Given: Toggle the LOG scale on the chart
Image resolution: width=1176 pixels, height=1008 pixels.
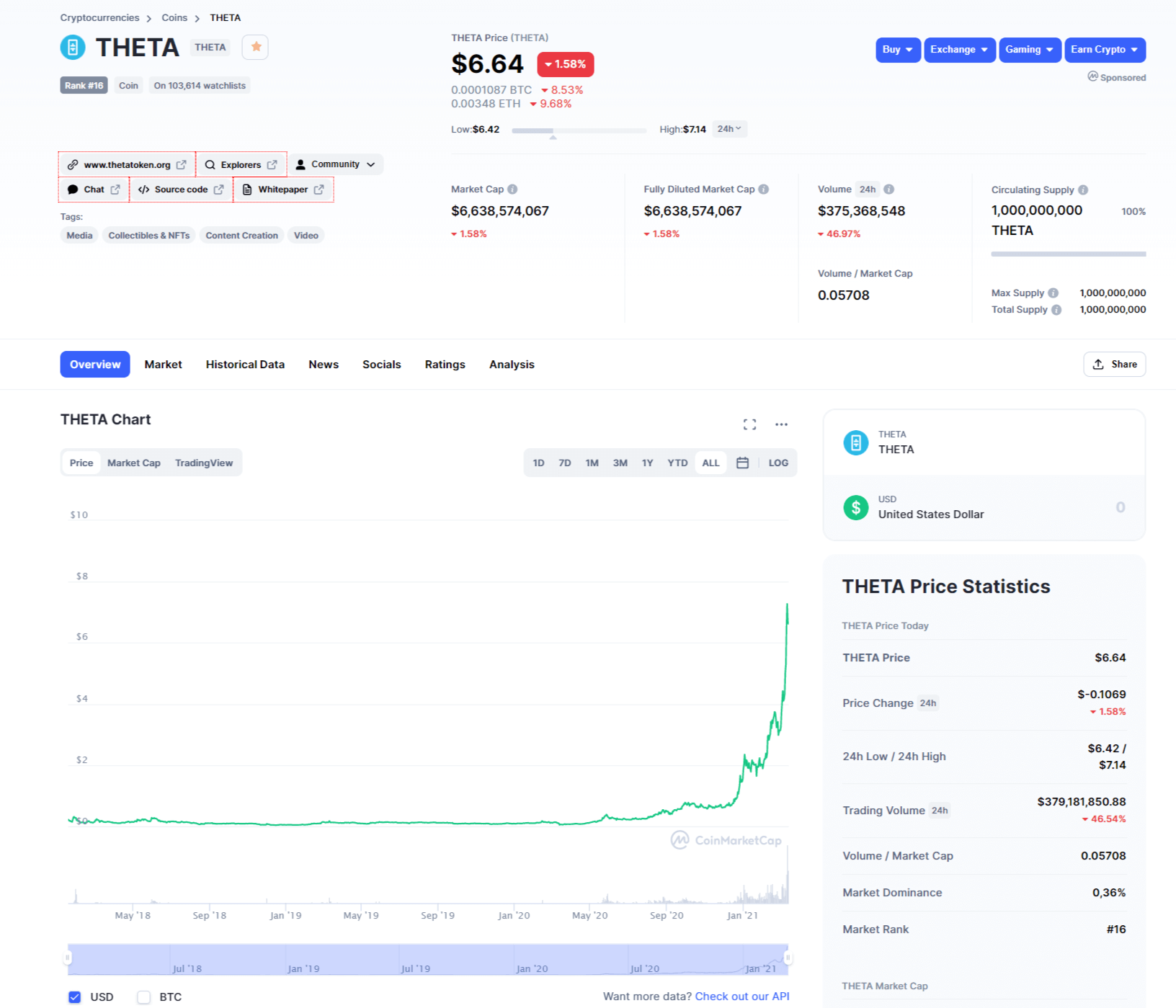Looking at the screenshot, I should 778,463.
